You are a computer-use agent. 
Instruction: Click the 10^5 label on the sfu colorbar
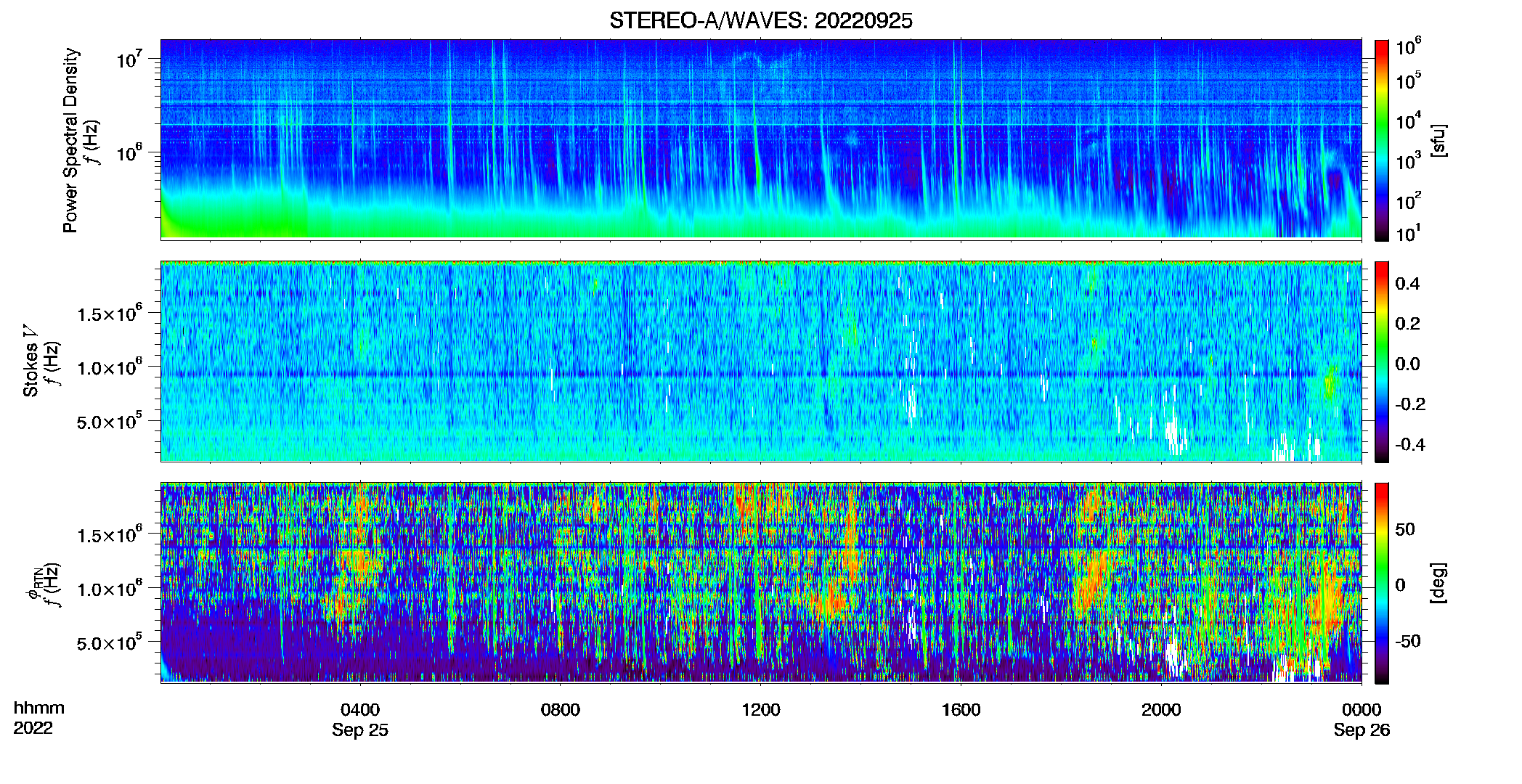click(x=1409, y=81)
